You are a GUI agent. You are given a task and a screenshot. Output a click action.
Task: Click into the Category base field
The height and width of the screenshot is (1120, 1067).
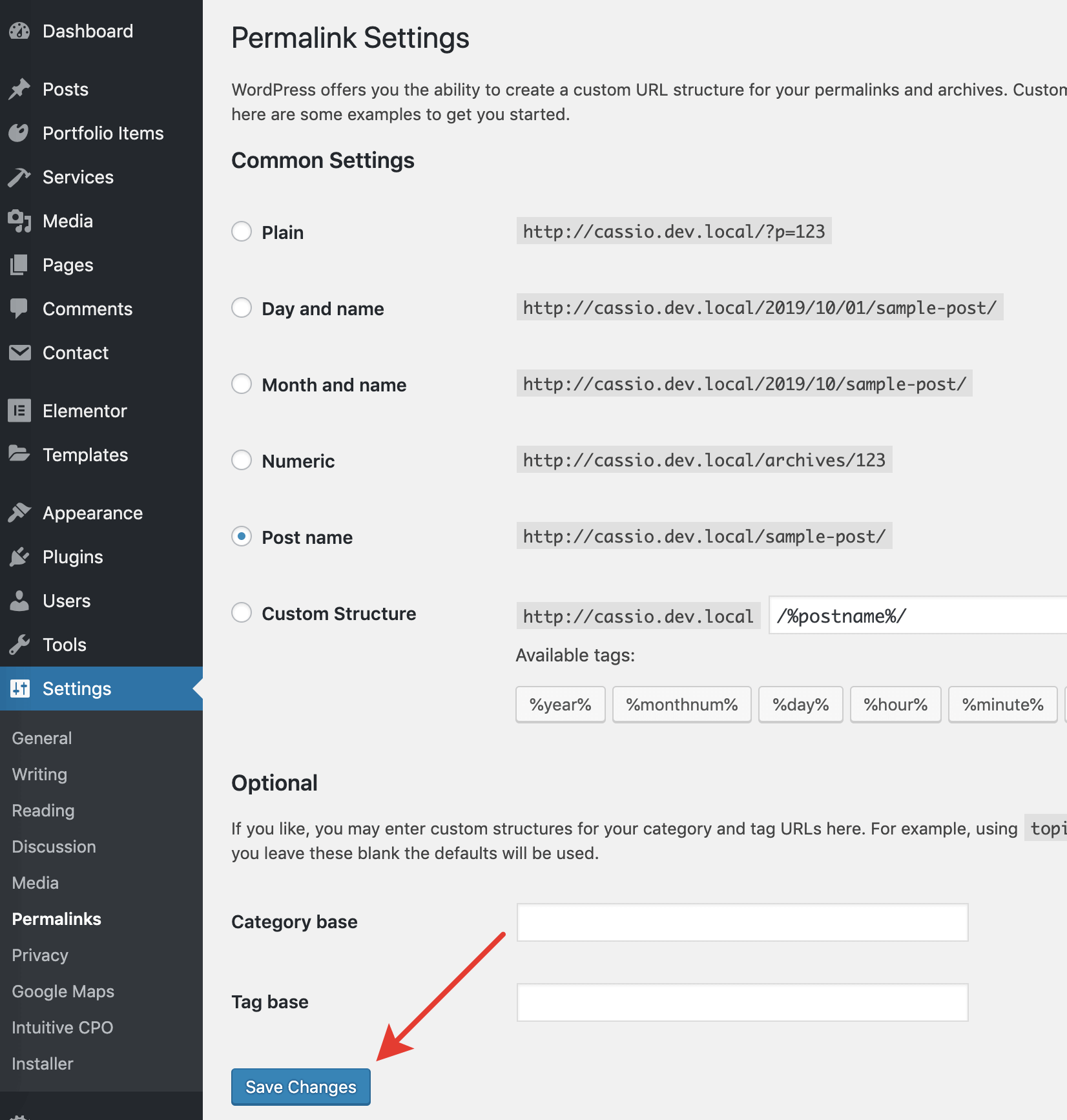click(742, 922)
